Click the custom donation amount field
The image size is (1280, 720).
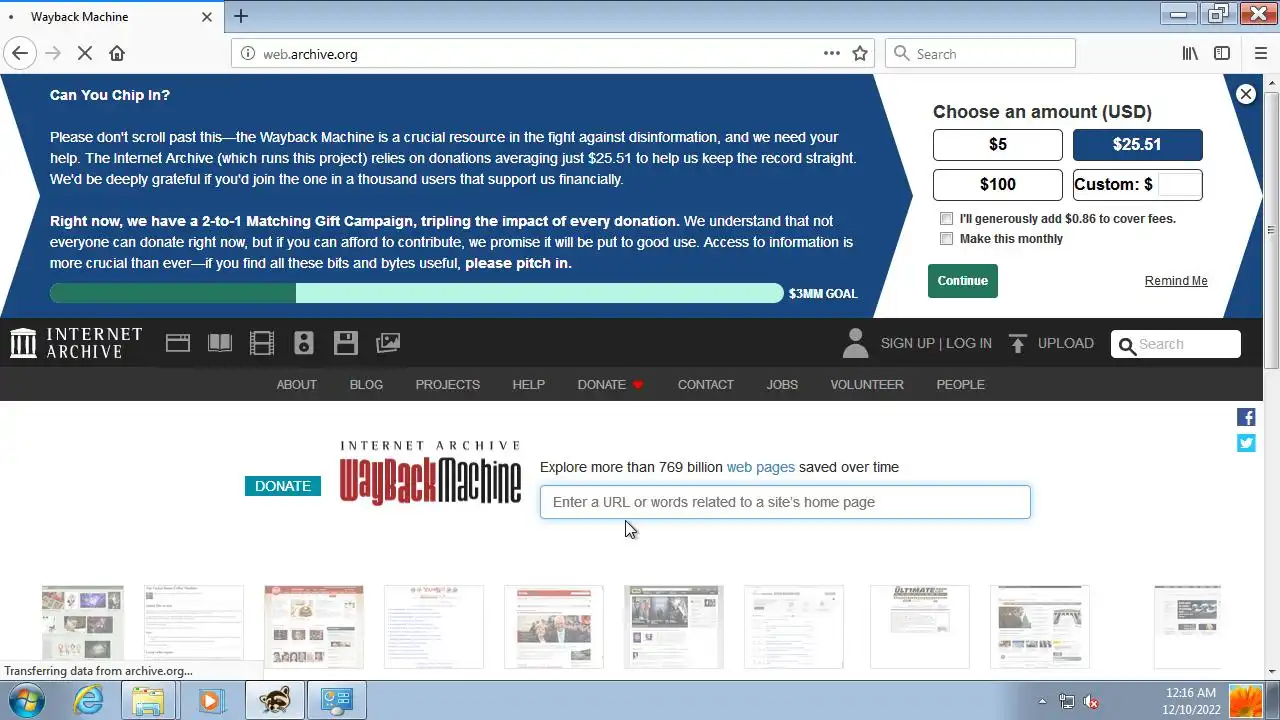click(1178, 184)
